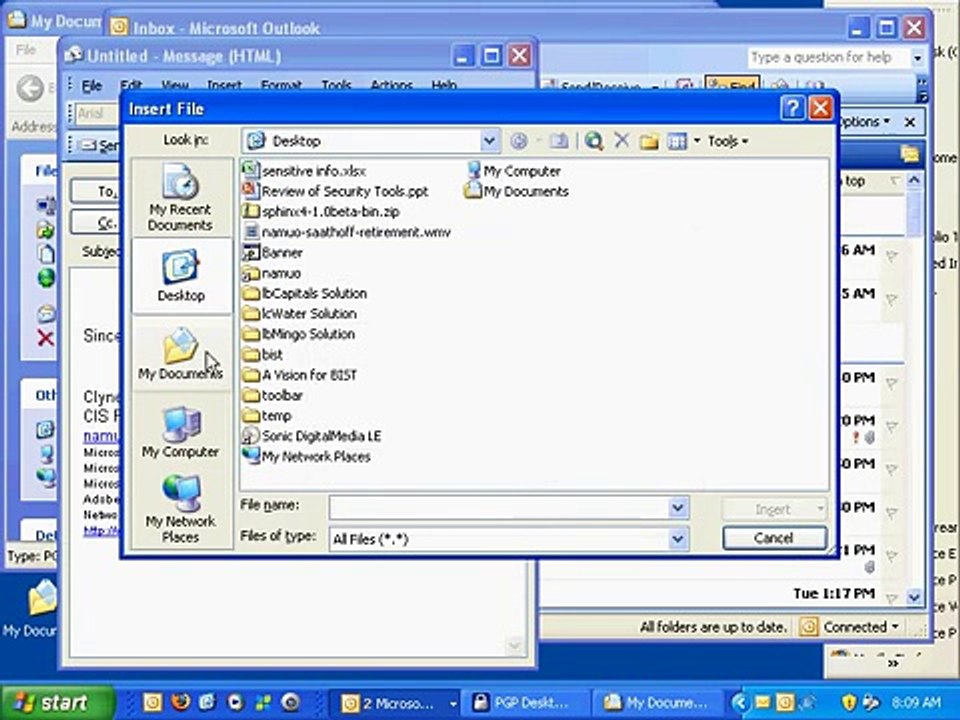Switch to PGP Desktop taskbar button
Viewport: 960px width, 720px height.
pyautogui.click(x=528, y=703)
